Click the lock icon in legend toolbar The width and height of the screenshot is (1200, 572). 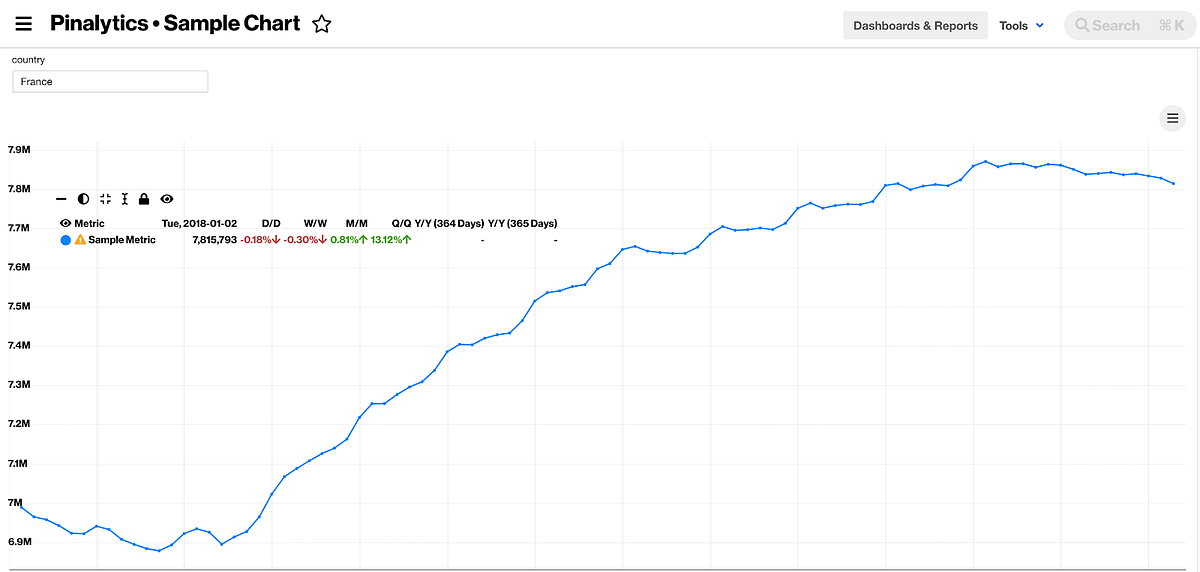(144, 199)
